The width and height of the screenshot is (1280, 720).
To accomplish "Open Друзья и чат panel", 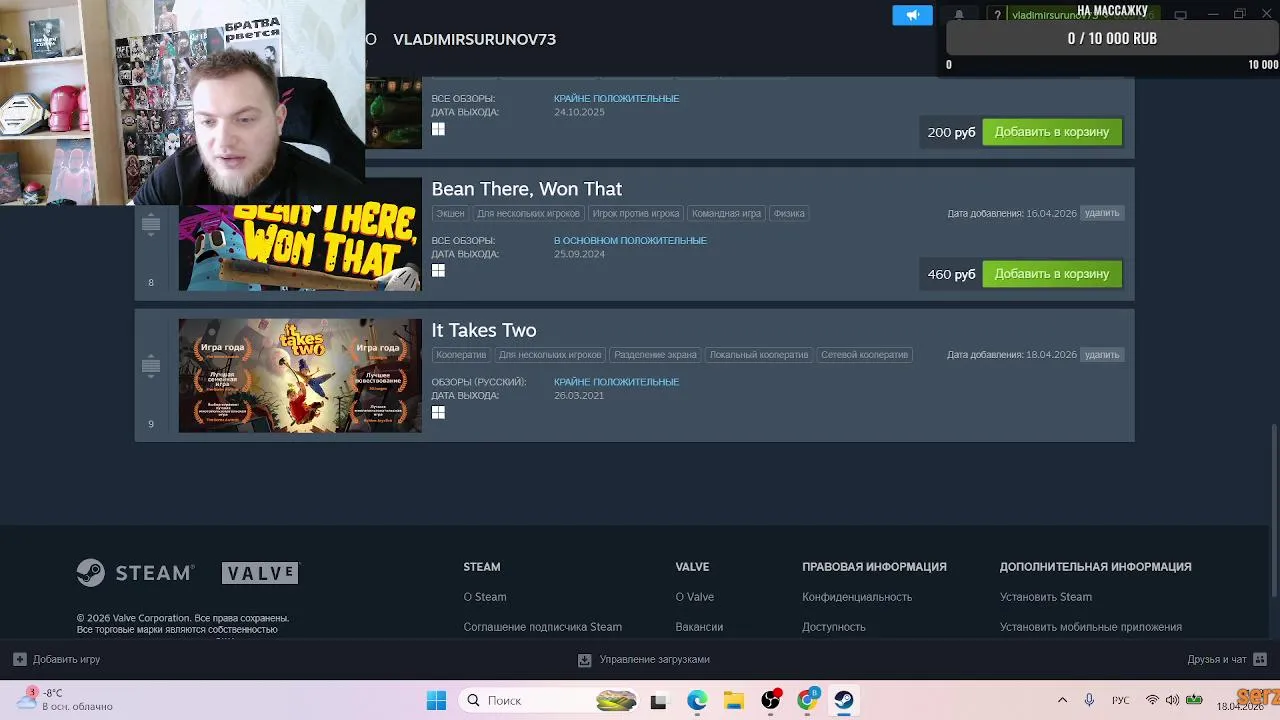I will 1227,660.
